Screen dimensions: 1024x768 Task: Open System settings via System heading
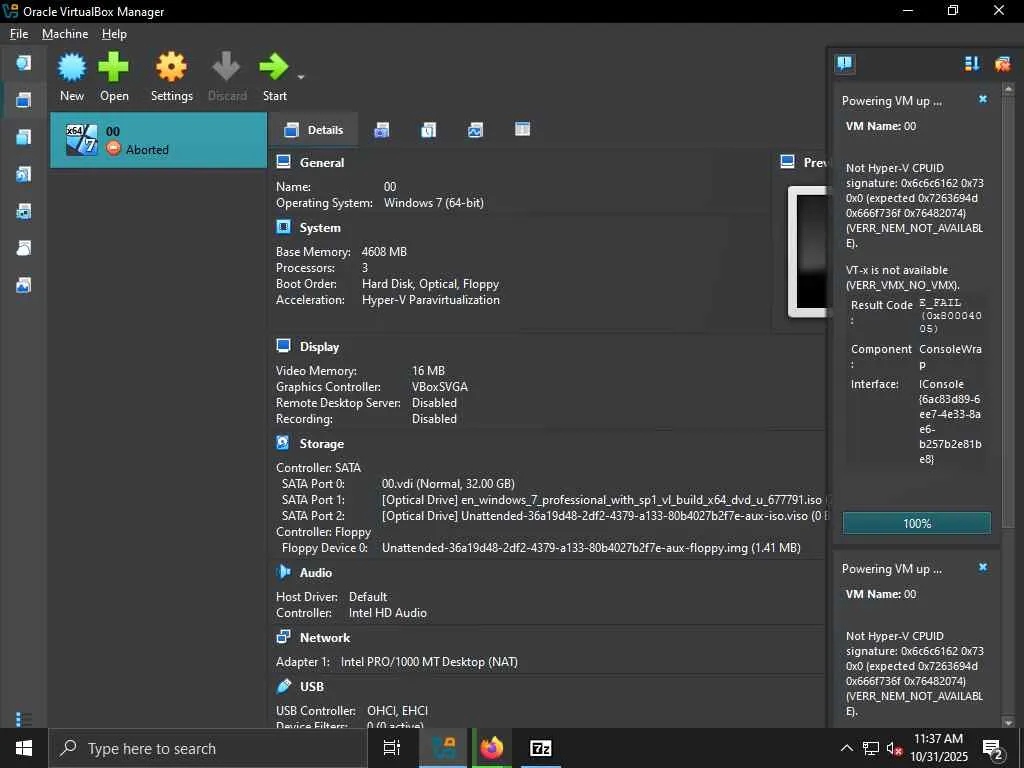tap(320, 228)
